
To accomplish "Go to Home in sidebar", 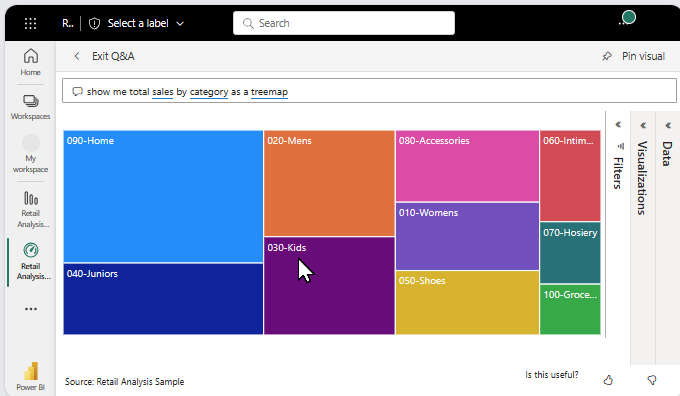I will [x=30, y=62].
